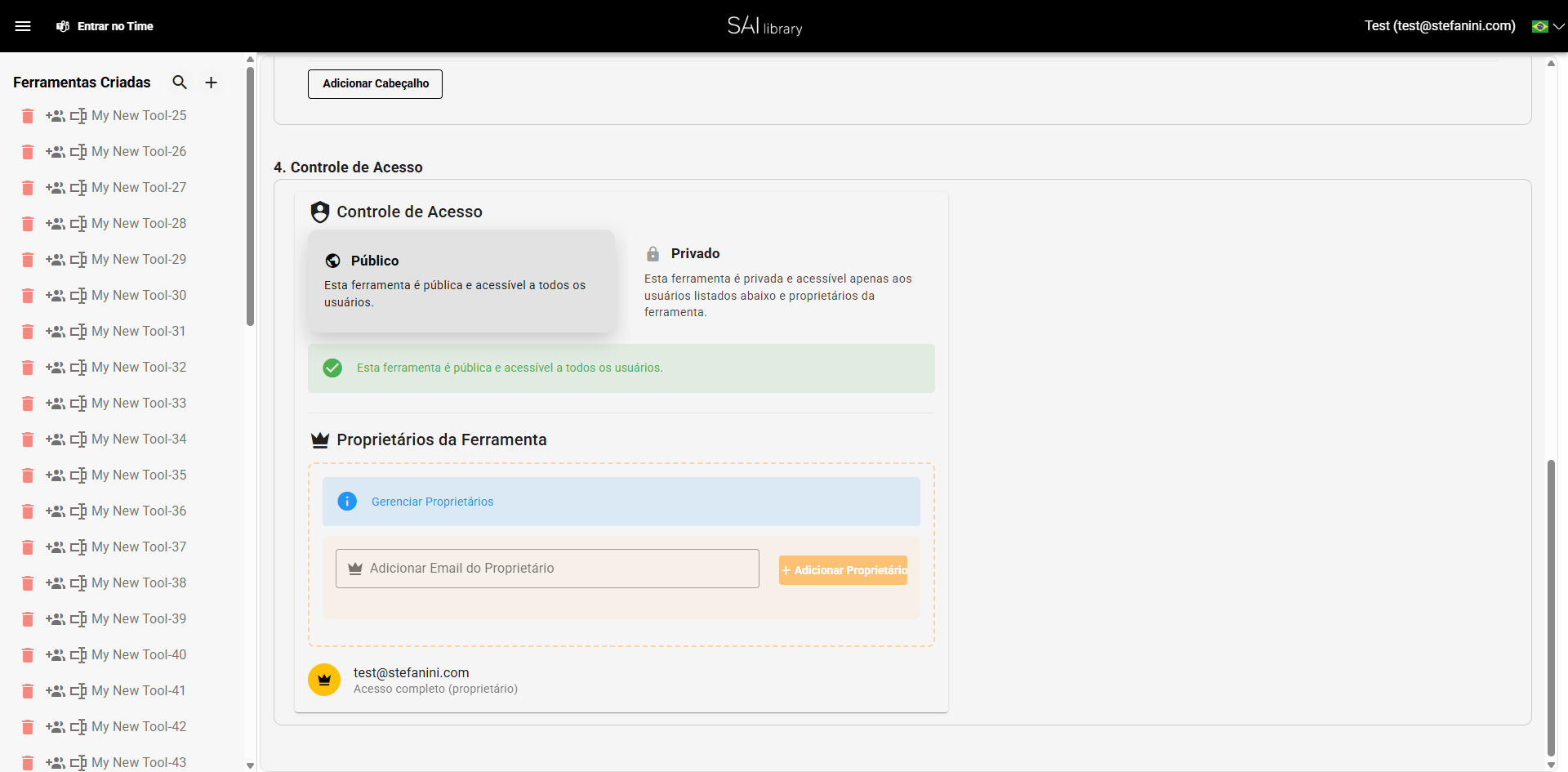Viewport: 1568px width, 772px height.
Task: Click trash icon for My New Tool-36
Action: pos(28,511)
